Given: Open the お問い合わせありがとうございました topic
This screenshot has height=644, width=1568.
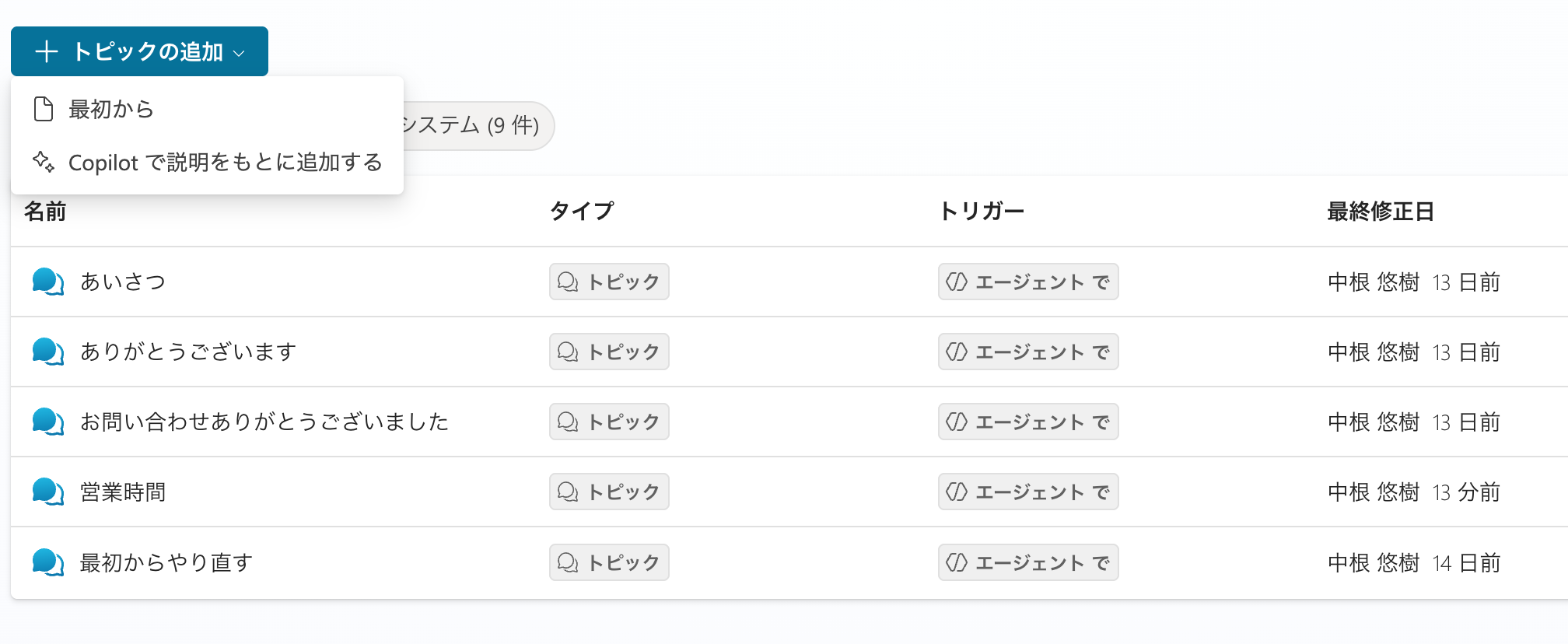Looking at the screenshot, I should pos(264,422).
